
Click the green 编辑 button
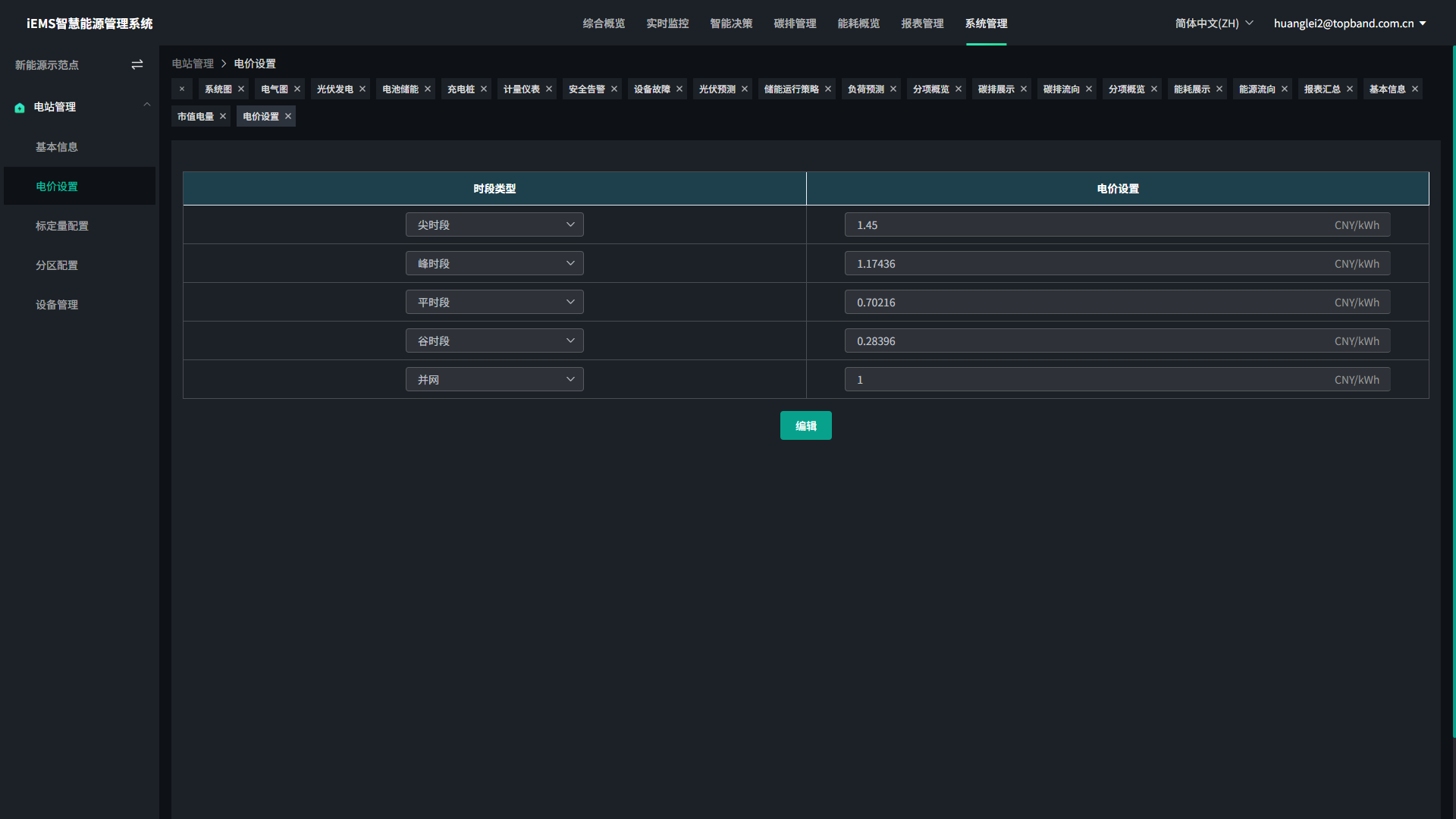(805, 426)
